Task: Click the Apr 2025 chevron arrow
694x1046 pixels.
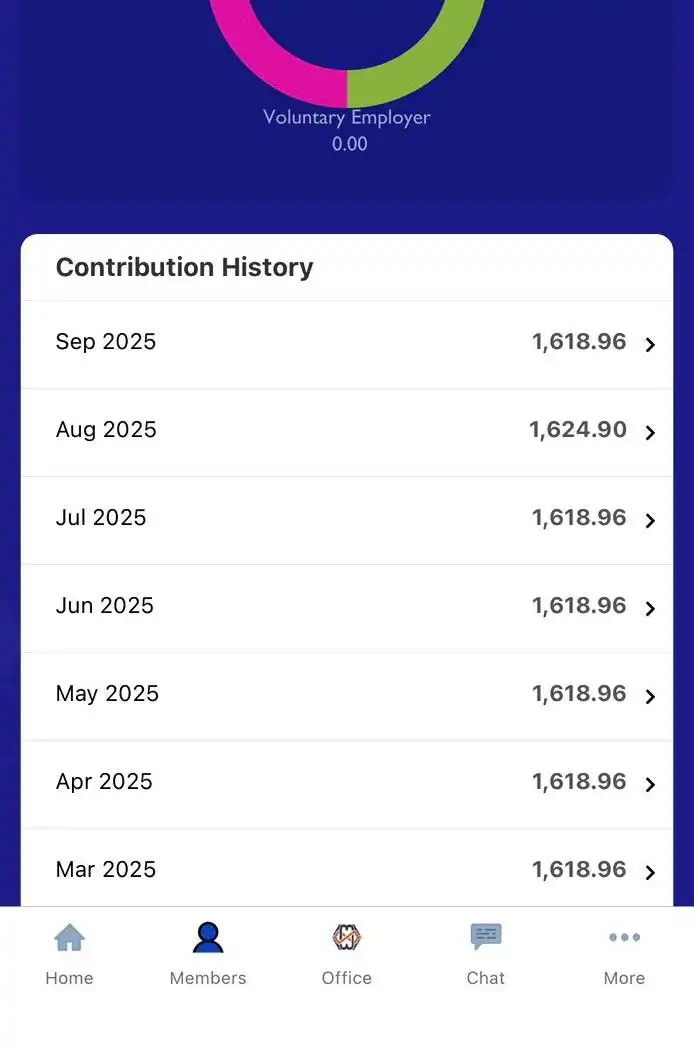Action: tap(650, 785)
